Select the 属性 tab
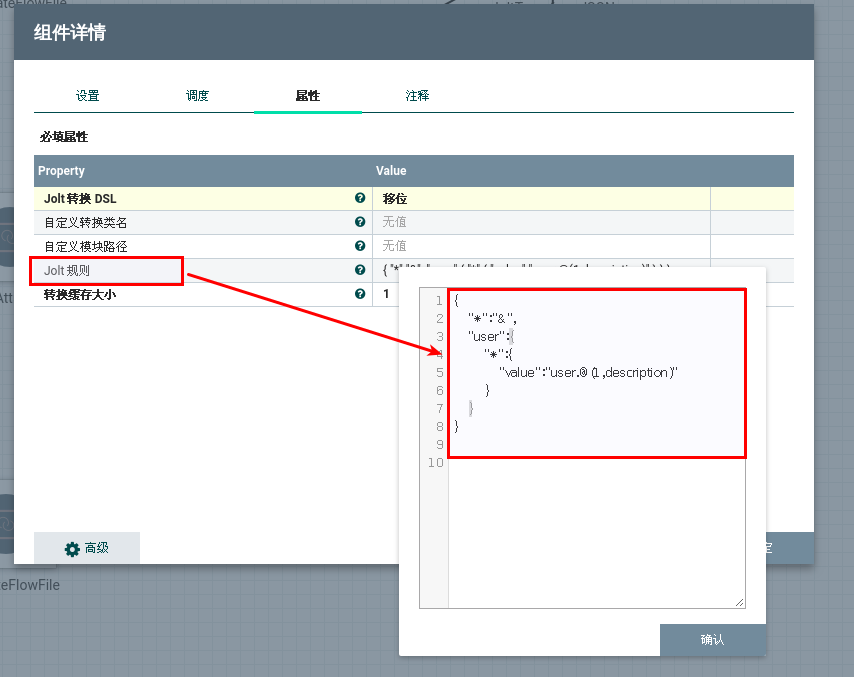The height and width of the screenshot is (677, 854). [x=308, y=96]
